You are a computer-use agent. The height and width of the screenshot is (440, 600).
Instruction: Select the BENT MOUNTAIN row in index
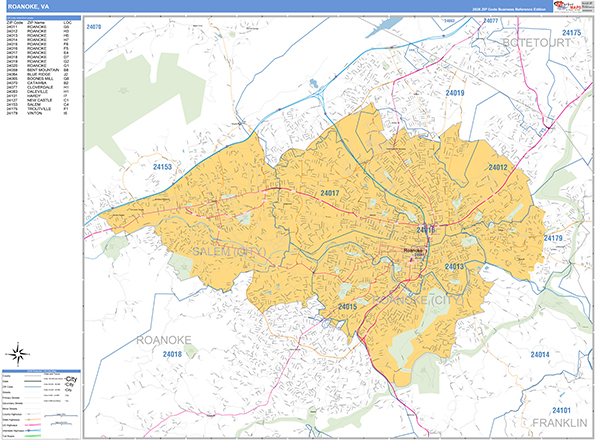pos(43,68)
